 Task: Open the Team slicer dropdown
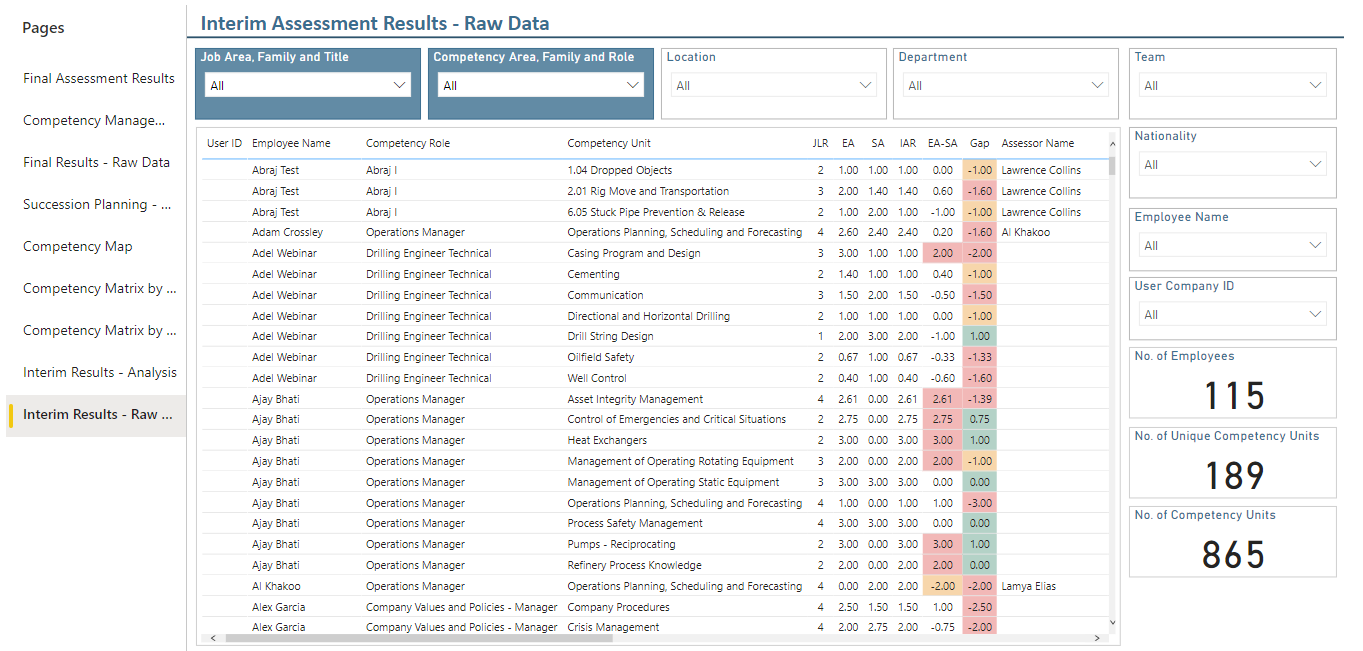[x=1232, y=85]
